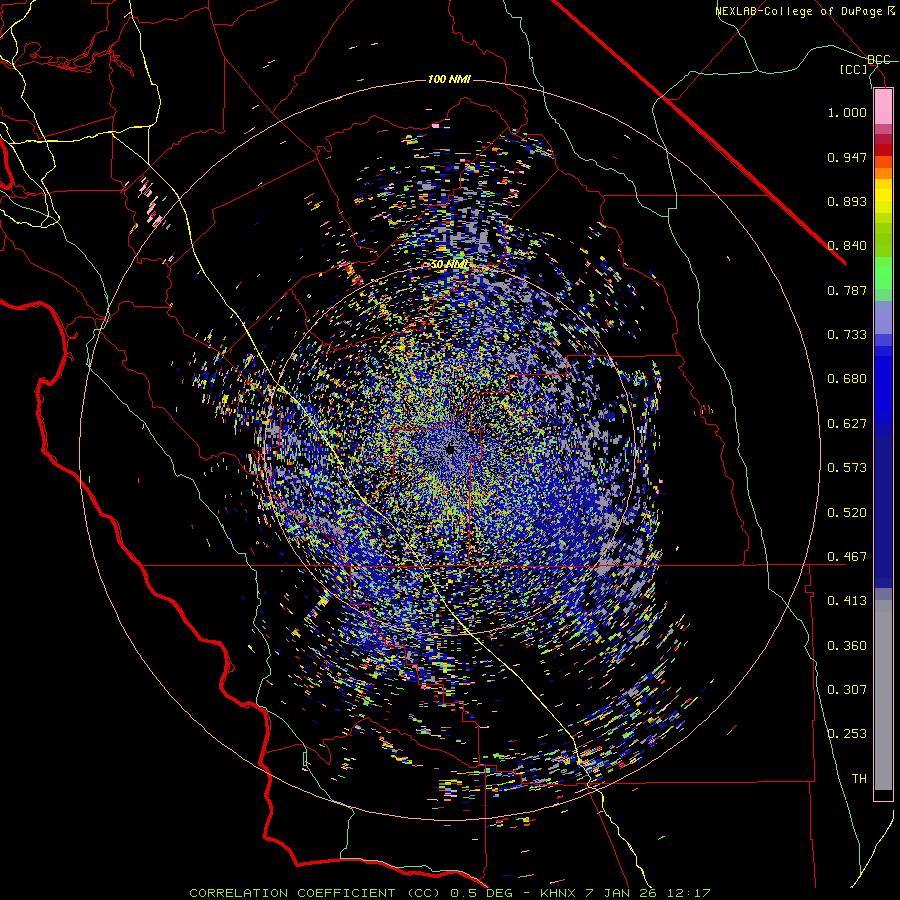Click the 0.253 scale value

point(847,734)
